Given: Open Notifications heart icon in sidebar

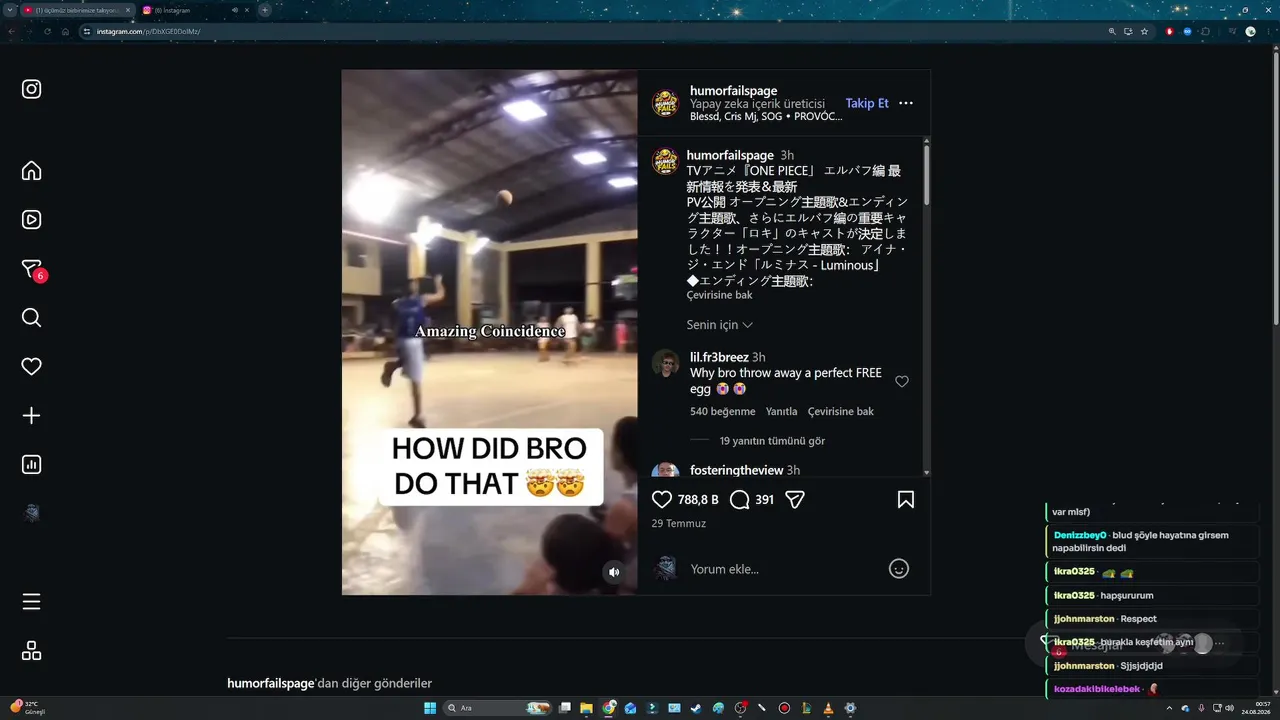Looking at the screenshot, I should [x=31, y=367].
